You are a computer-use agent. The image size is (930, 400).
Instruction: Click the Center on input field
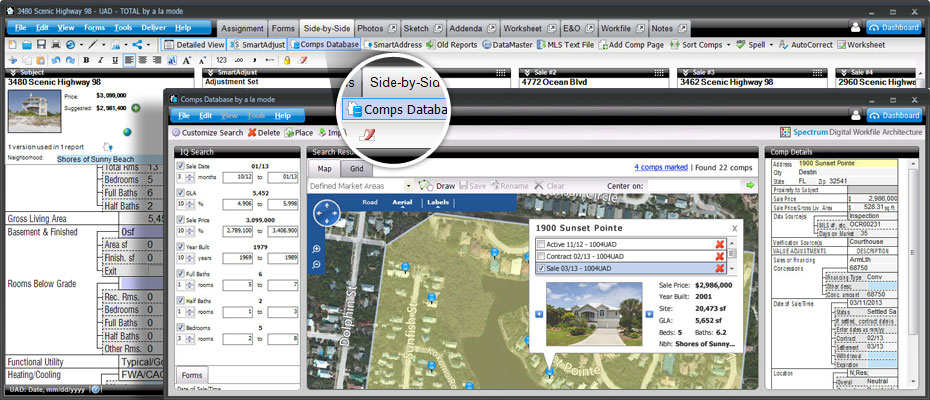tap(695, 186)
